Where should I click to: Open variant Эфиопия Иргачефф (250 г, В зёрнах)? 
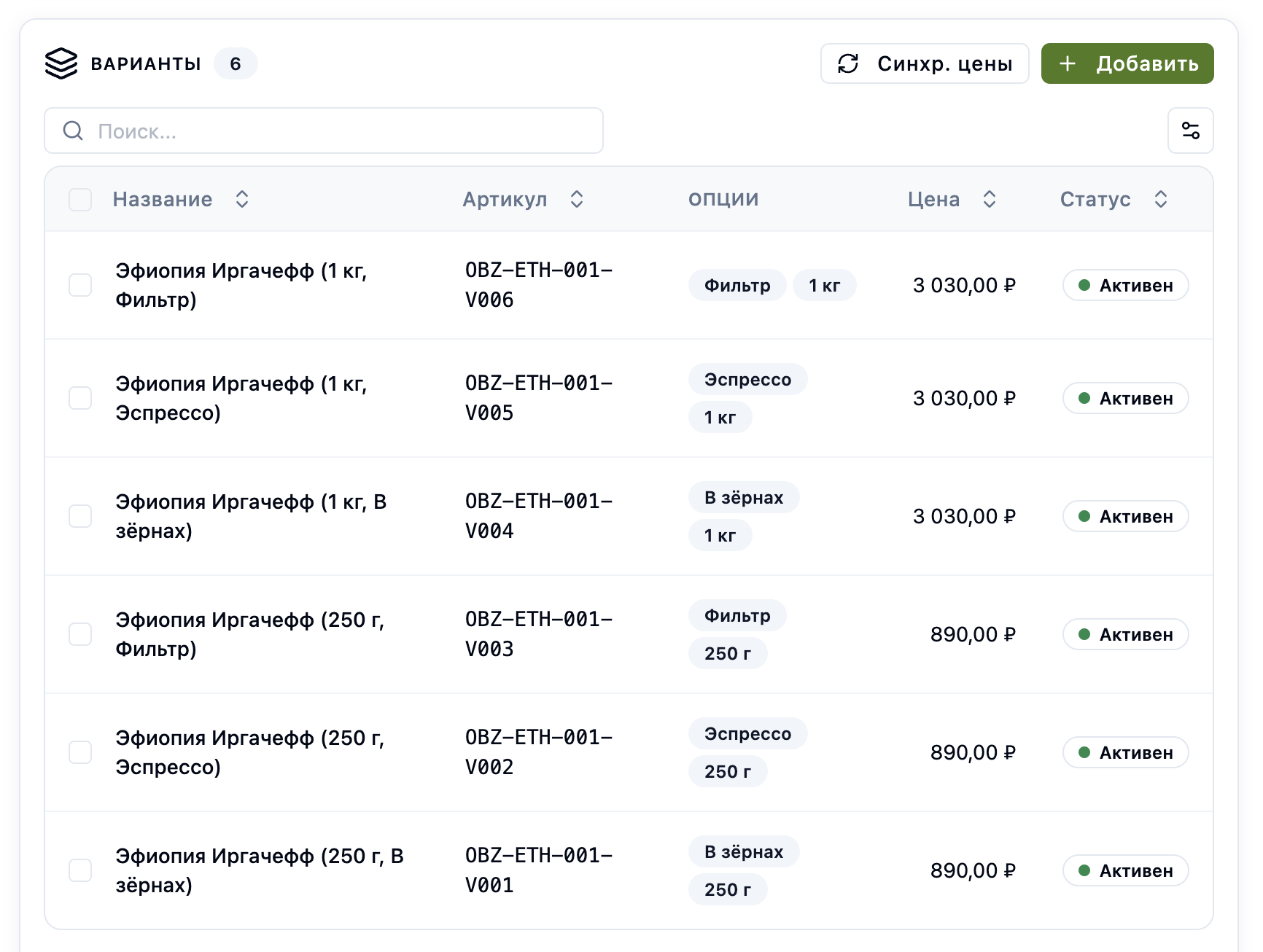[x=260, y=870]
